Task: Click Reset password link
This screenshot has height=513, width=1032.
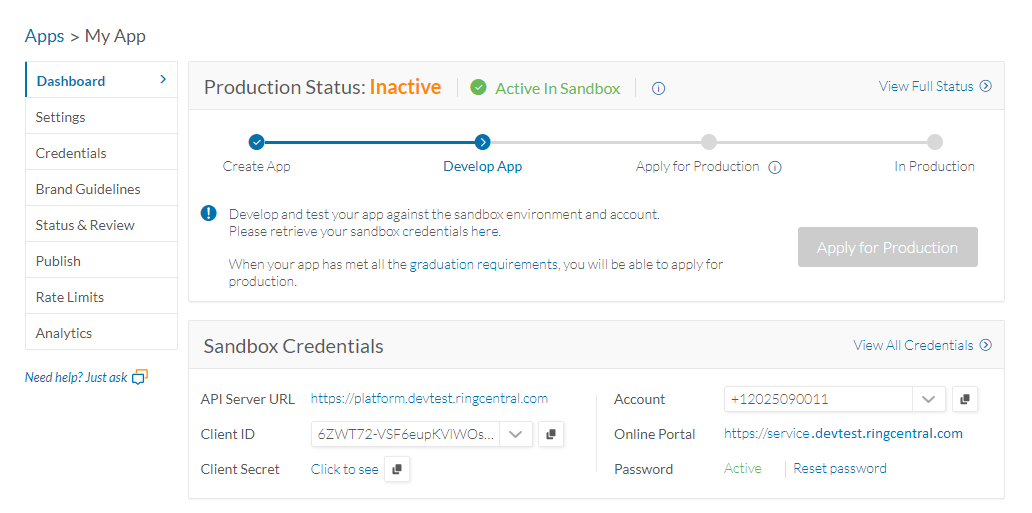Action: click(840, 468)
